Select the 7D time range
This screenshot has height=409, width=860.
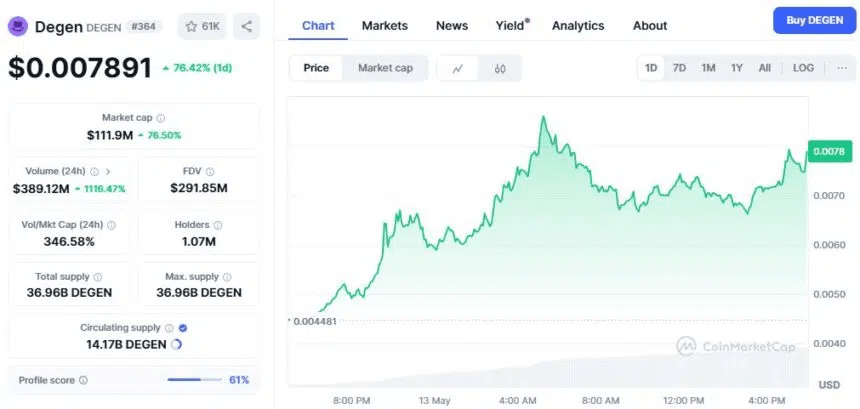pyautogui.click(x=679, y=68)
